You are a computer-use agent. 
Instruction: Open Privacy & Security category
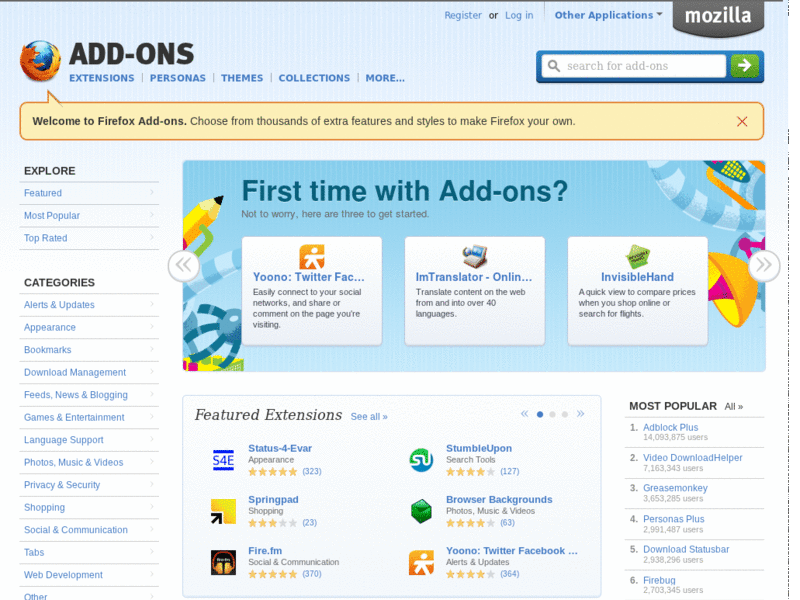pyautogui.click(x=89, y=485)
